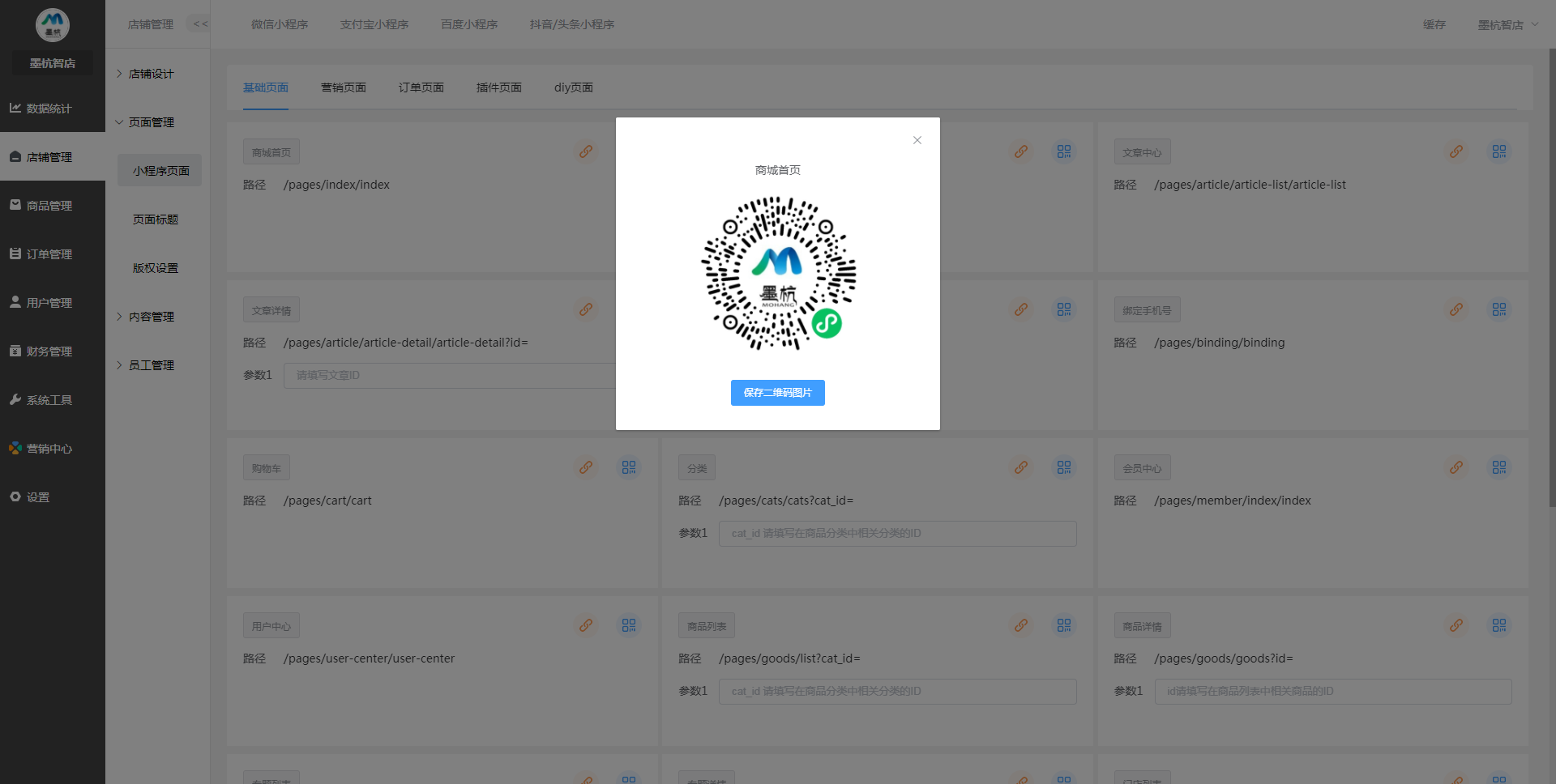Viewport: 1556px width, 784px height.
Task: Select 页面标题 submenu item
Action: click(x=156, y=219)
